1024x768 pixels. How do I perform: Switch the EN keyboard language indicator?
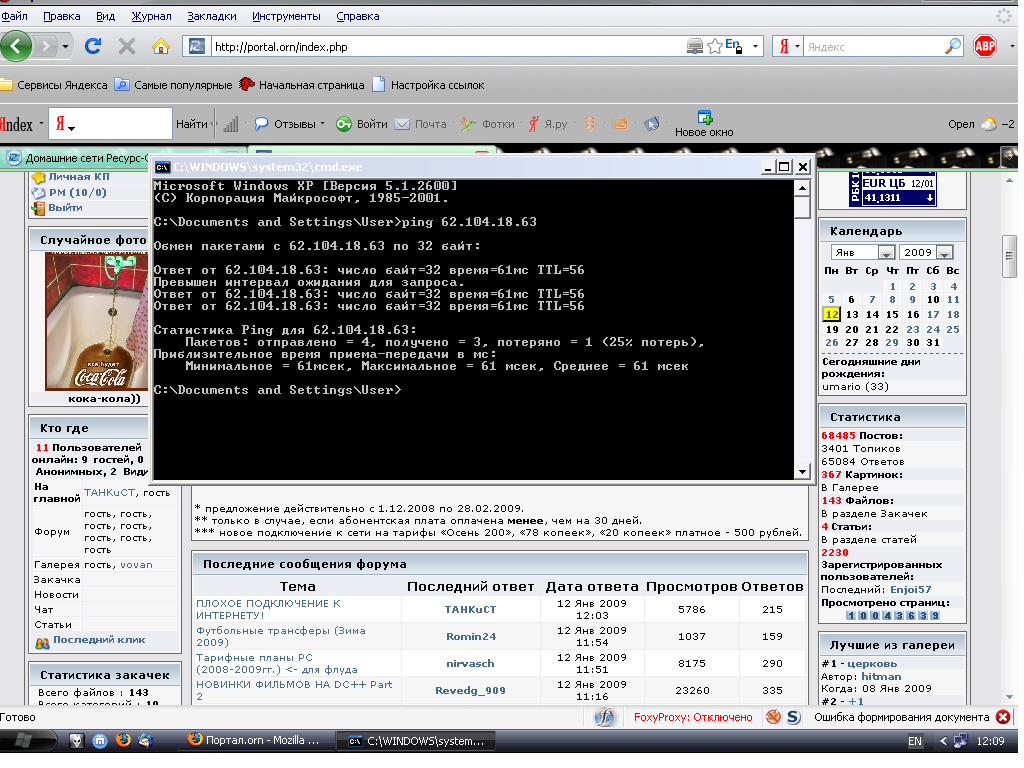pos(914,742)
